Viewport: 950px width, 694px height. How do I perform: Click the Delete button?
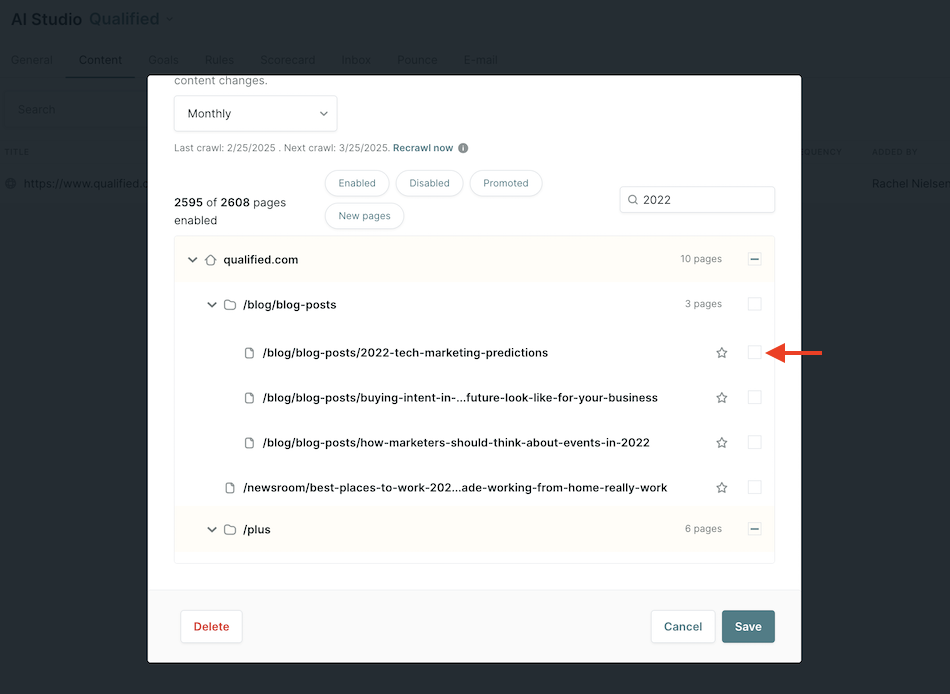tap(211, 627)
